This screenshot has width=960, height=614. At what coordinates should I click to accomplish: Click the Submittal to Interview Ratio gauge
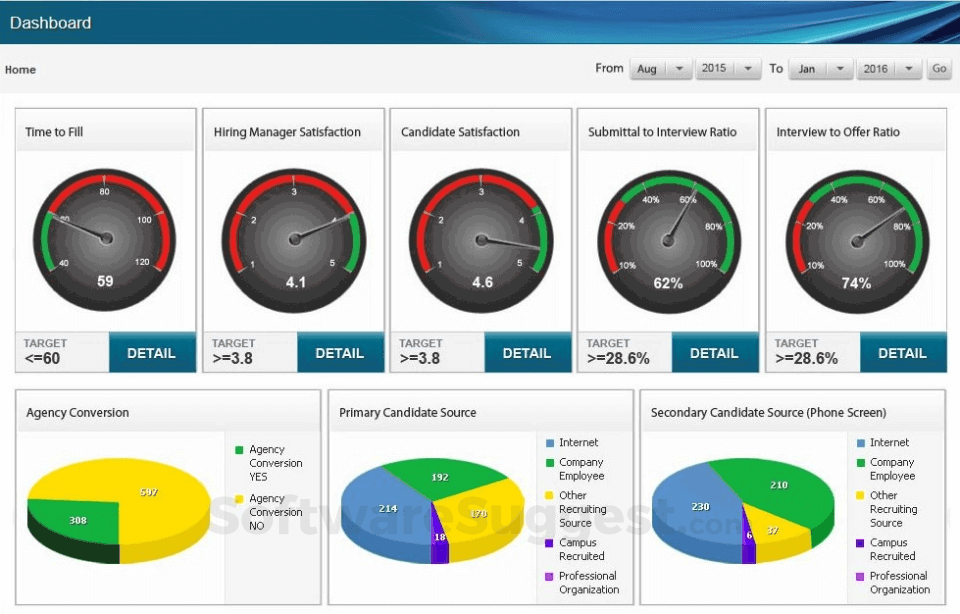point(667,240)
